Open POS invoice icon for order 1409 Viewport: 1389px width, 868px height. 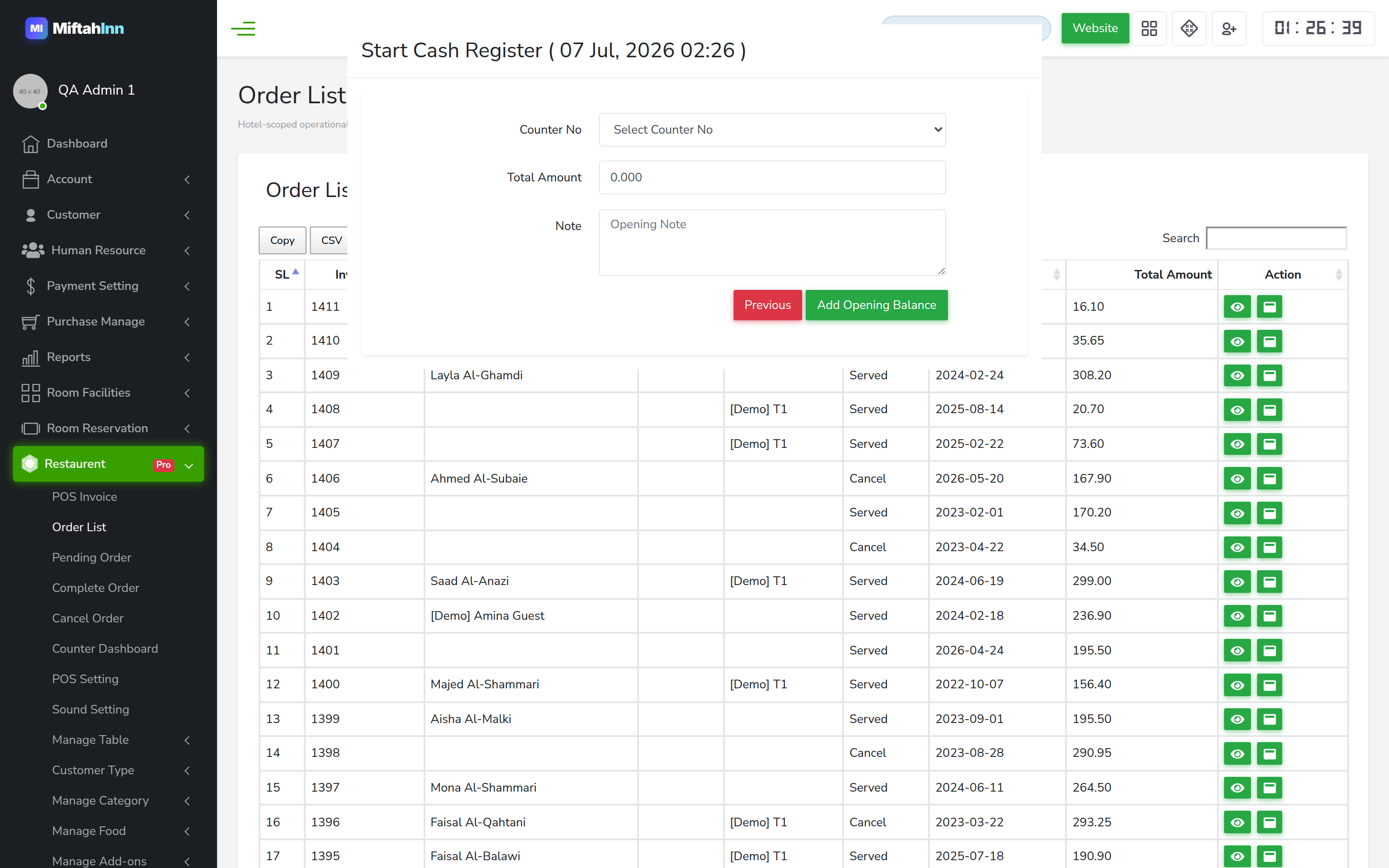tap(1269, 375)
